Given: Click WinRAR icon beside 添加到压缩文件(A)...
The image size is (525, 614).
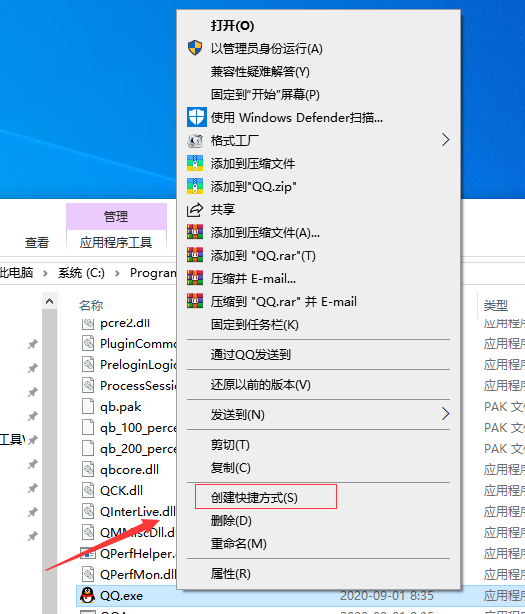Looking at the screenshot, I should (195, 232).
